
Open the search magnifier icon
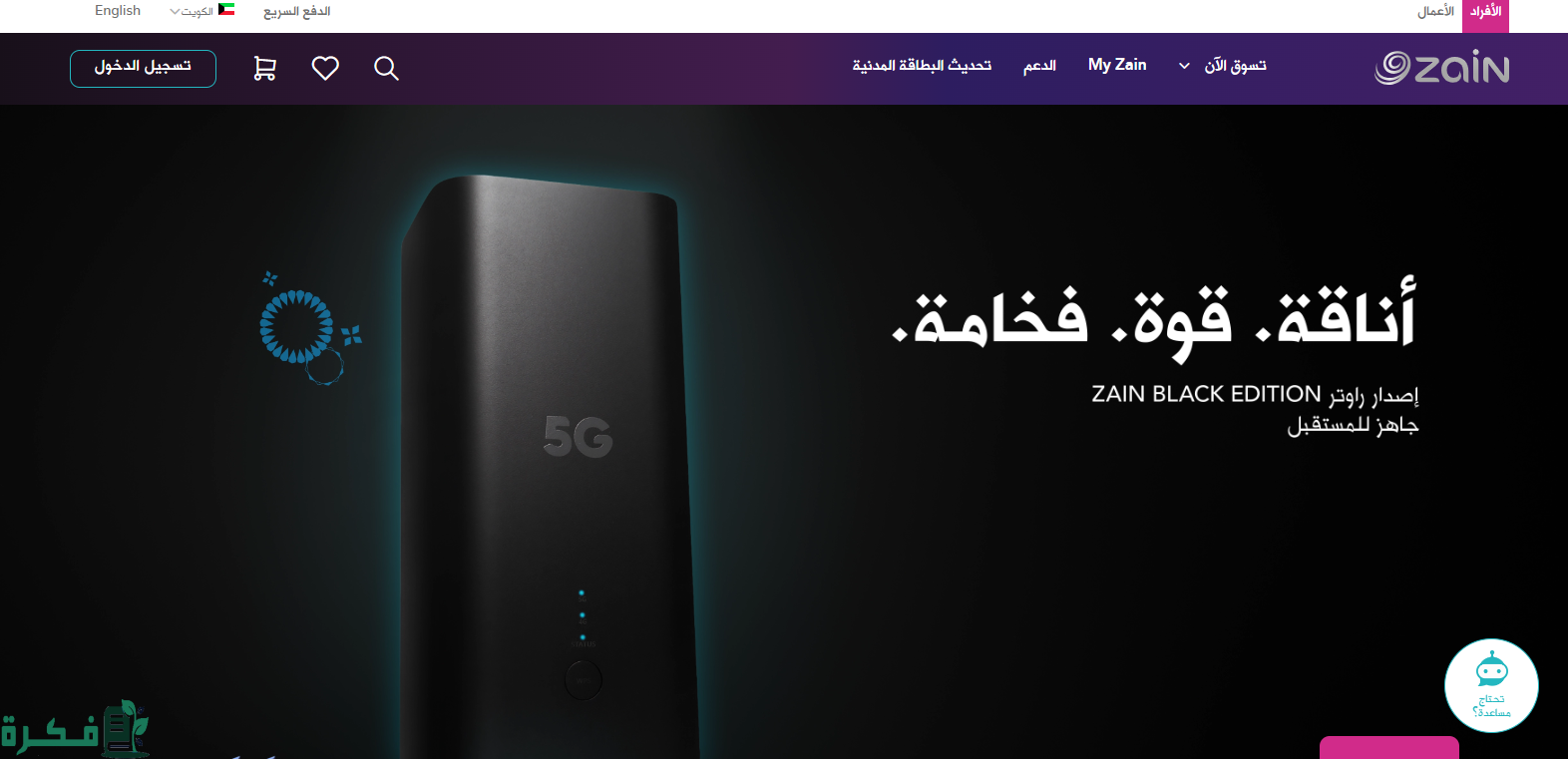pyautogui.click(x=386, y=68)
